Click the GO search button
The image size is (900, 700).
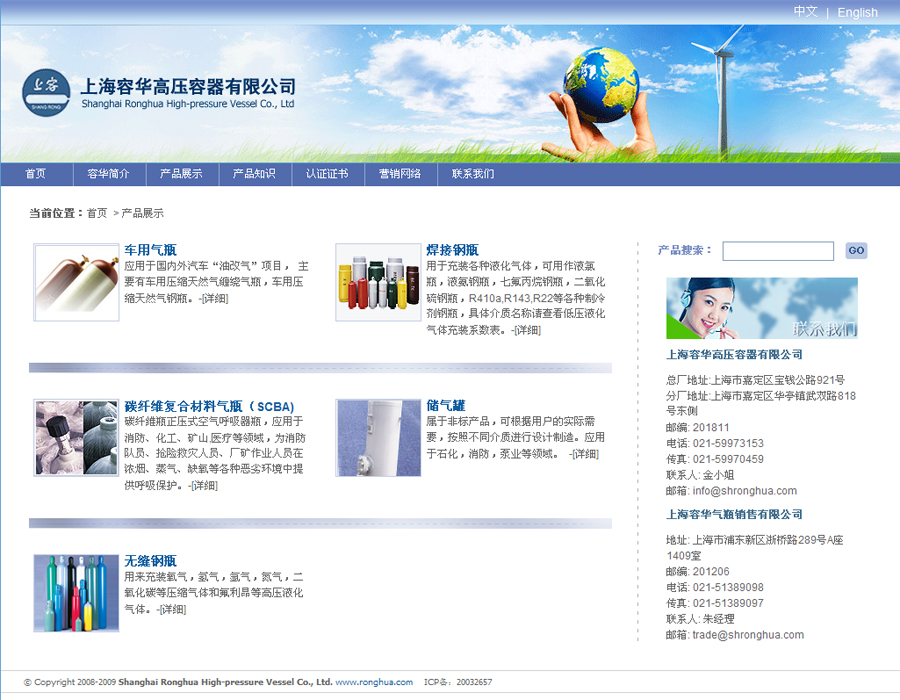856,250
